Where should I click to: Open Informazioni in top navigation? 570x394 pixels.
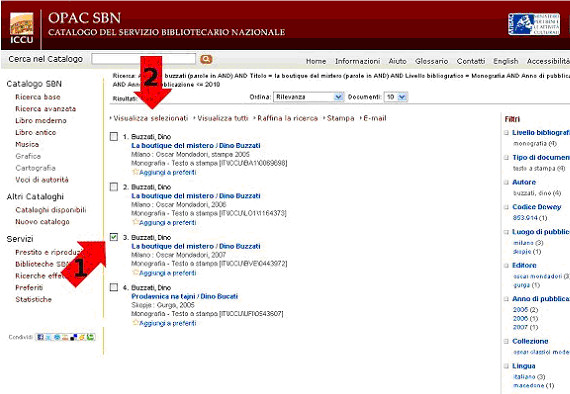click(x=357, y=61)
